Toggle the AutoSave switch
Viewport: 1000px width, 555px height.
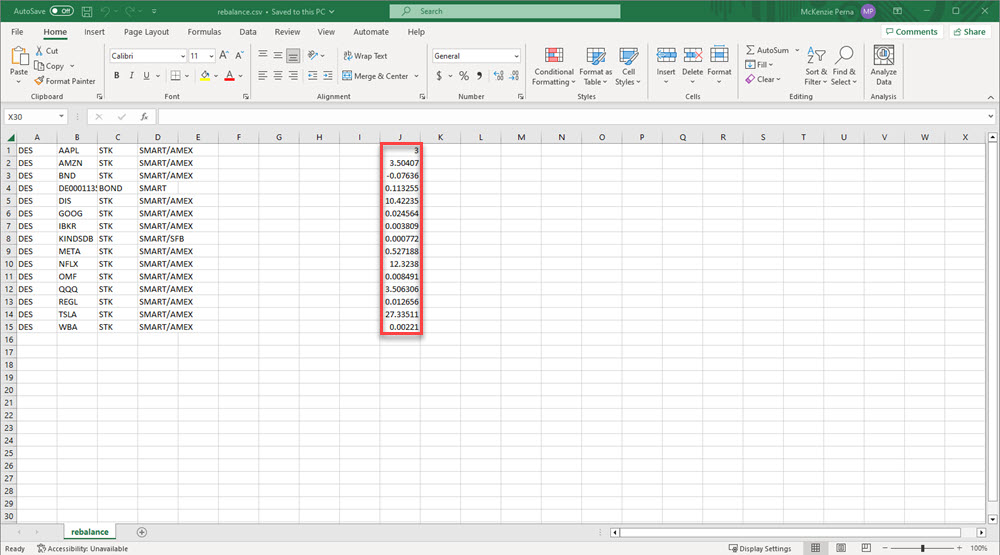pos(62,11)
